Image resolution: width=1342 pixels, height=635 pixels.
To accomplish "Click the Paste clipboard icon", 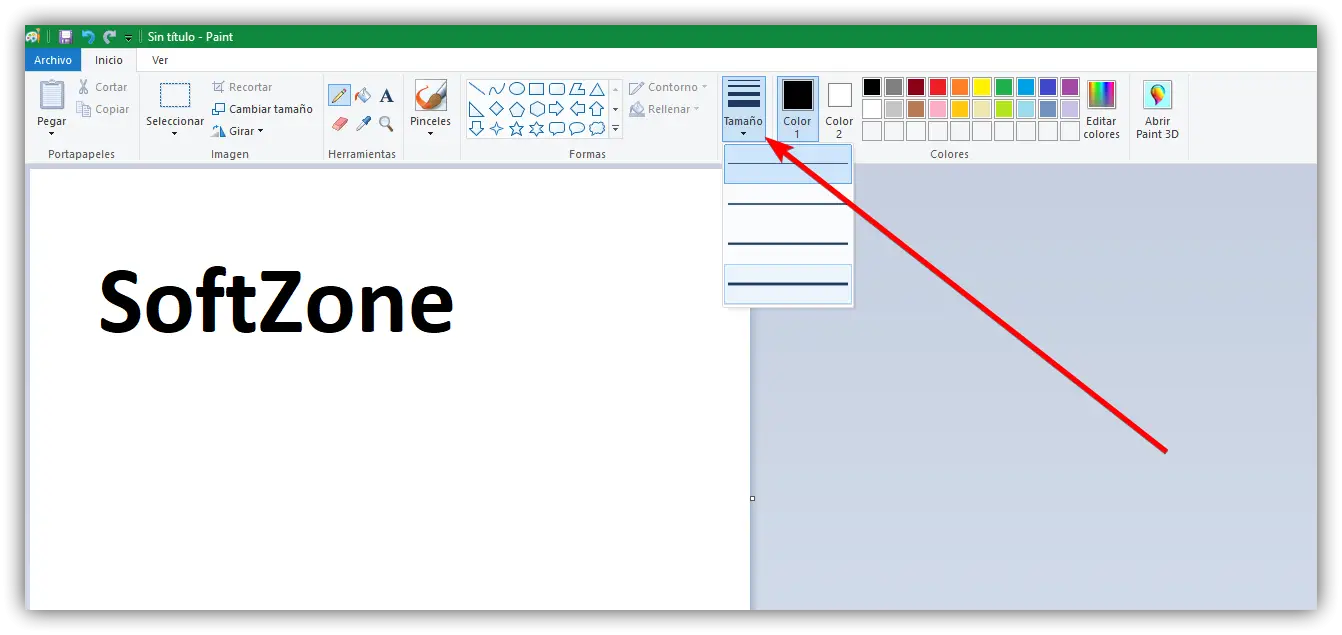I will tap(52, 96).
